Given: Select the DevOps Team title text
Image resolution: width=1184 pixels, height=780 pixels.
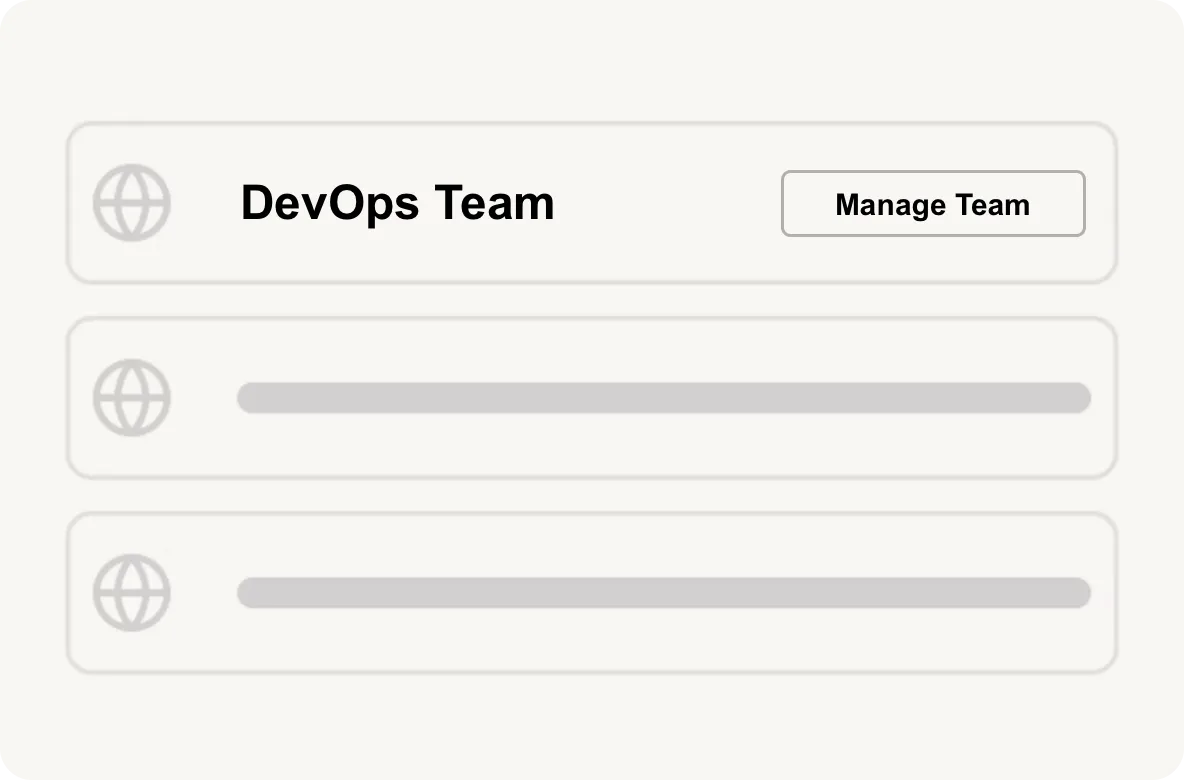Looking at the screenshot, I should coord(397,203).
